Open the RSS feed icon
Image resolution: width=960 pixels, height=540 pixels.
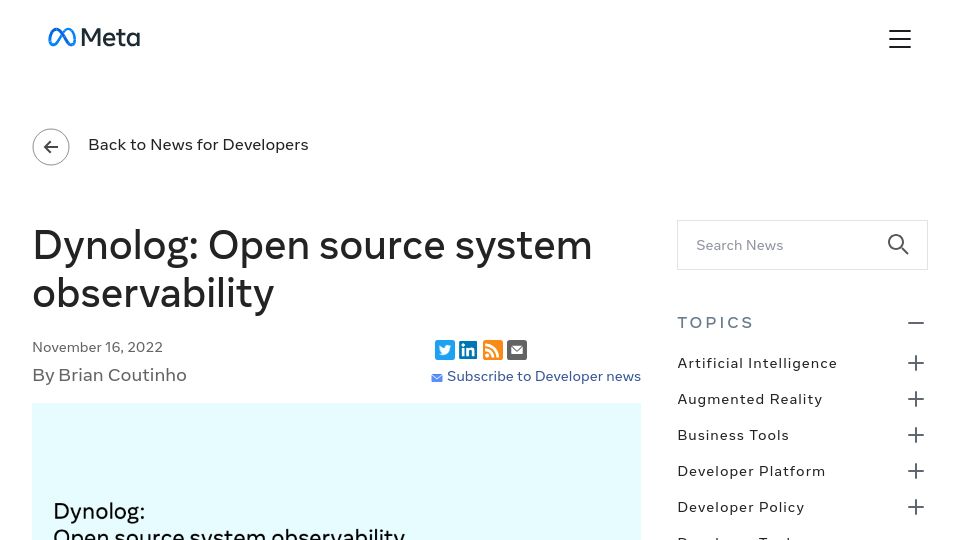(x=493, y=350)
